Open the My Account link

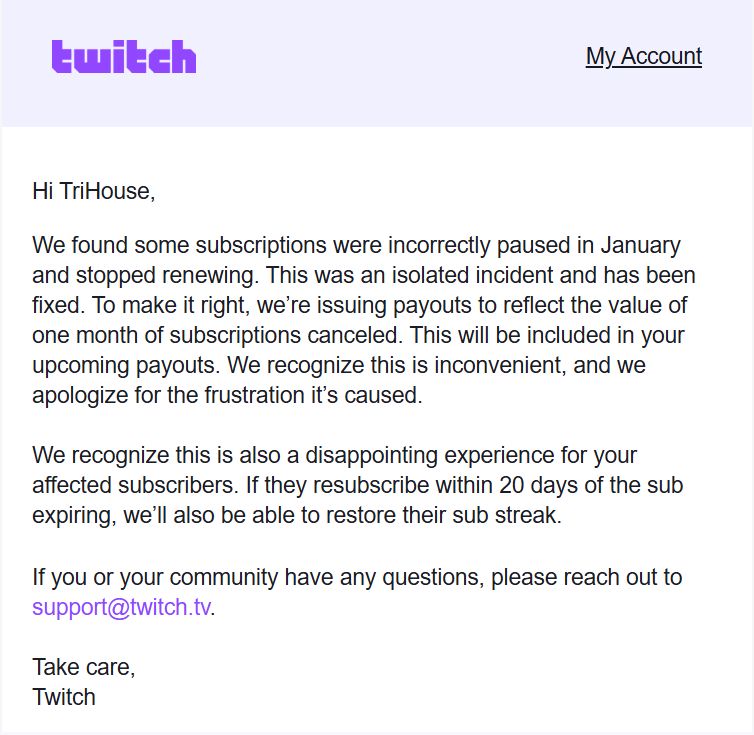tap(643, 56)
